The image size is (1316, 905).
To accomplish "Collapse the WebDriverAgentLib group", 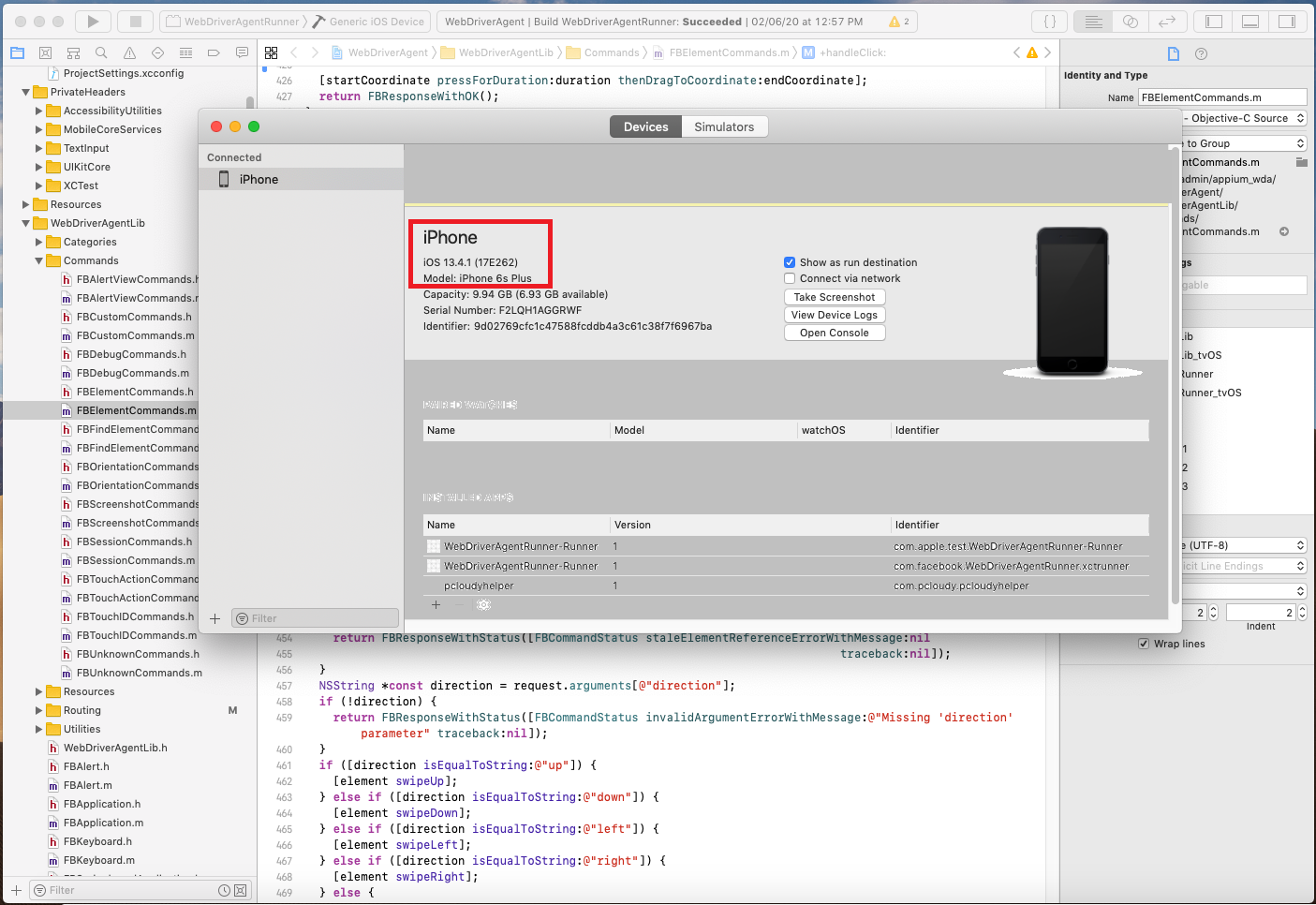I will tap(25, 223).
